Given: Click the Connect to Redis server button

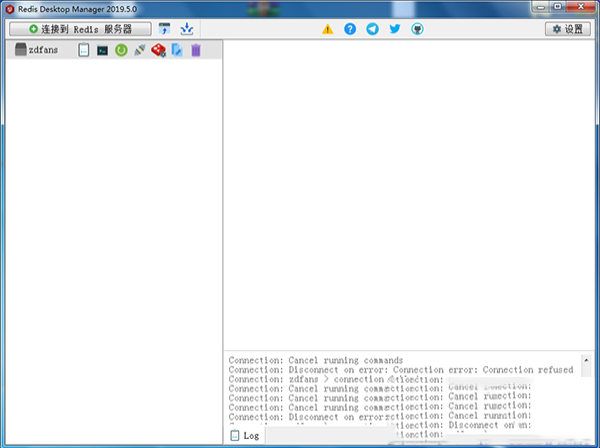Looking at the screenshot, I should point(80,29).
